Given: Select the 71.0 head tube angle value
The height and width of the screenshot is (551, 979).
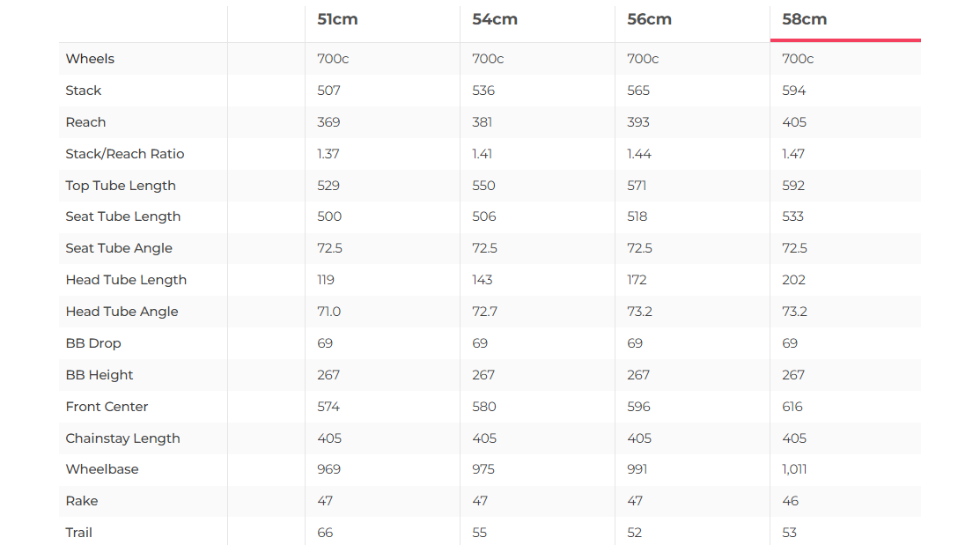Looking at the screenshot, I should tap(329, 312).
